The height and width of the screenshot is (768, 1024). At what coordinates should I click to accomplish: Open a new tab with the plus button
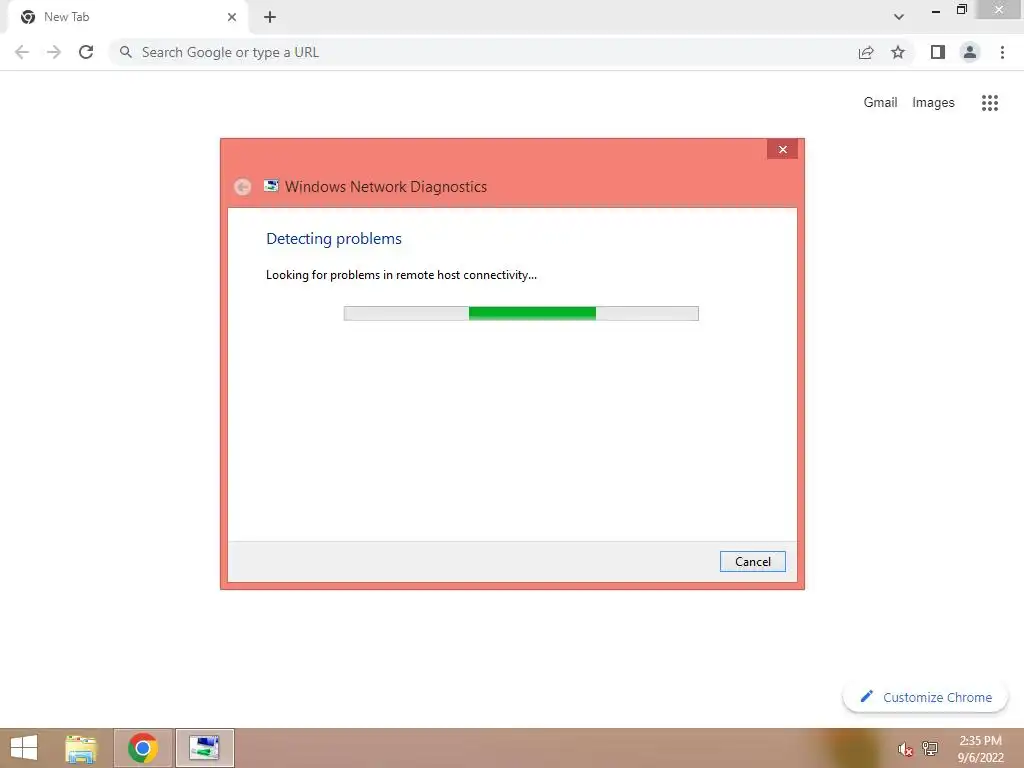[270, 17]
